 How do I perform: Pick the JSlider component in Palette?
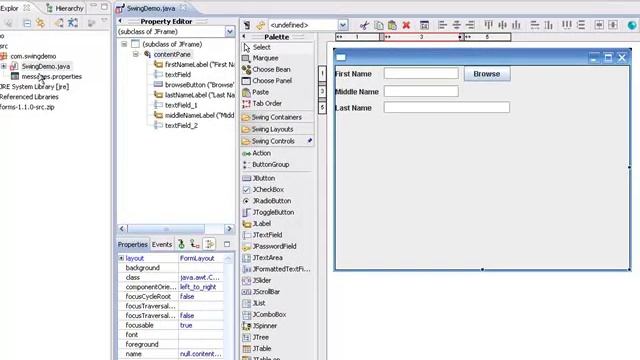(257, 281)
